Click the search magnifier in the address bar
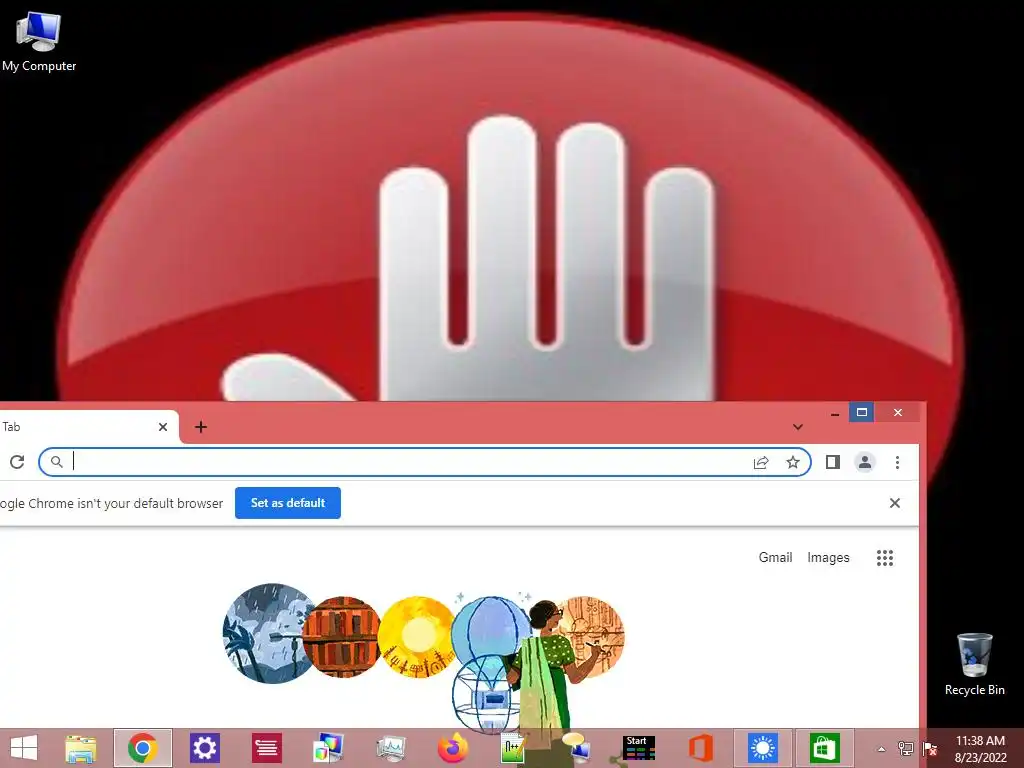Viewport: 1024px width, 768px height. [x=57, y=462]
